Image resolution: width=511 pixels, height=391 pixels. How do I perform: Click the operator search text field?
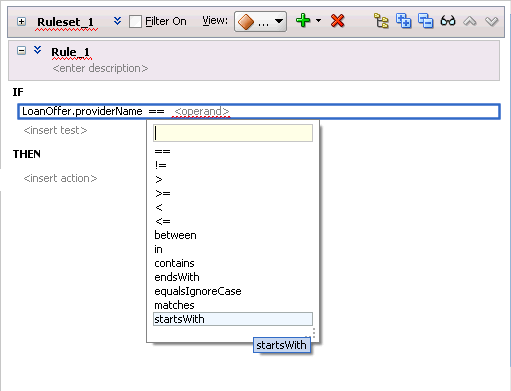[233, 133]
